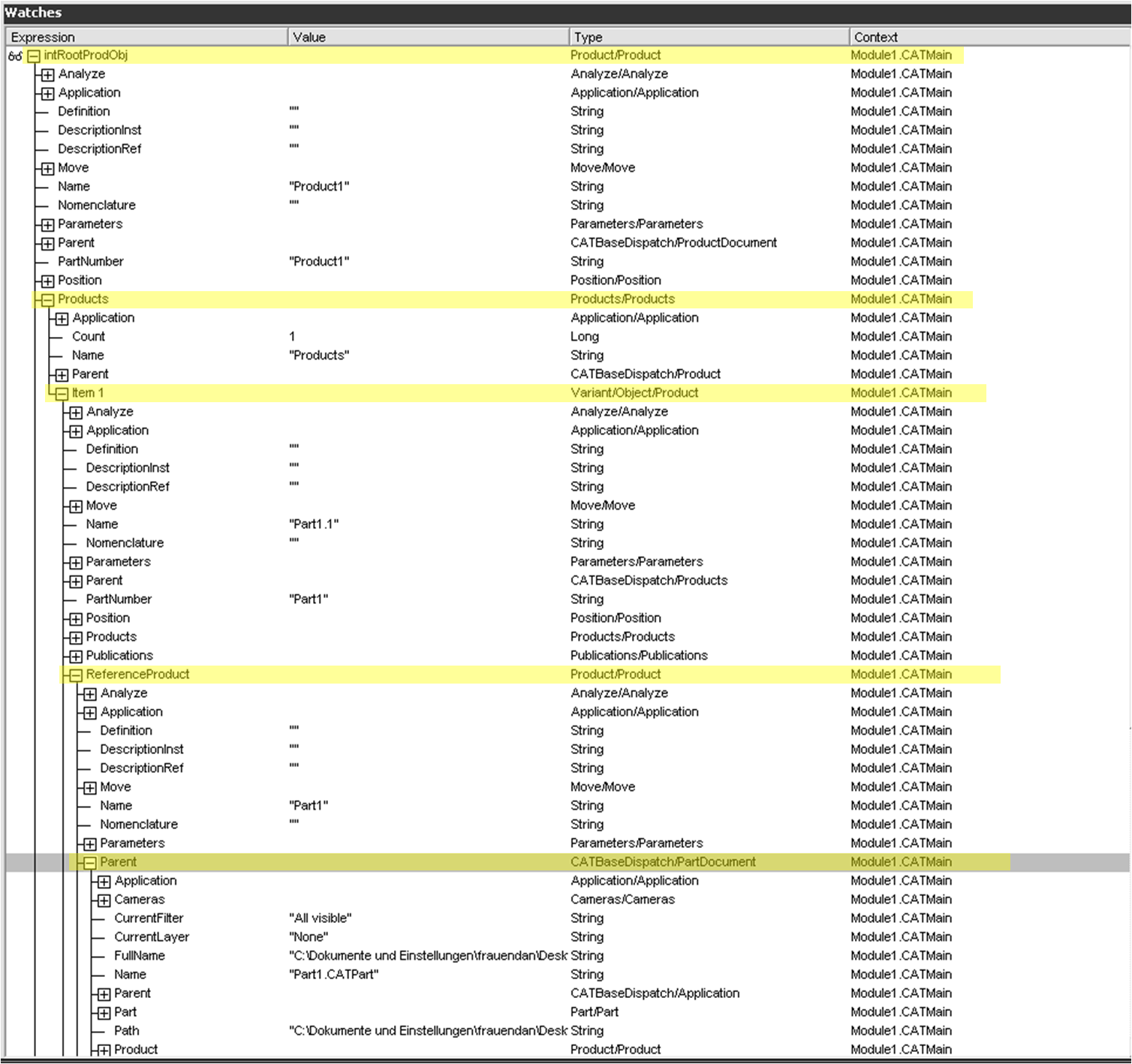Select the ReferenceProduct row label
The width and height of the screenshot is (1132, 1064).
pos(137,674)
